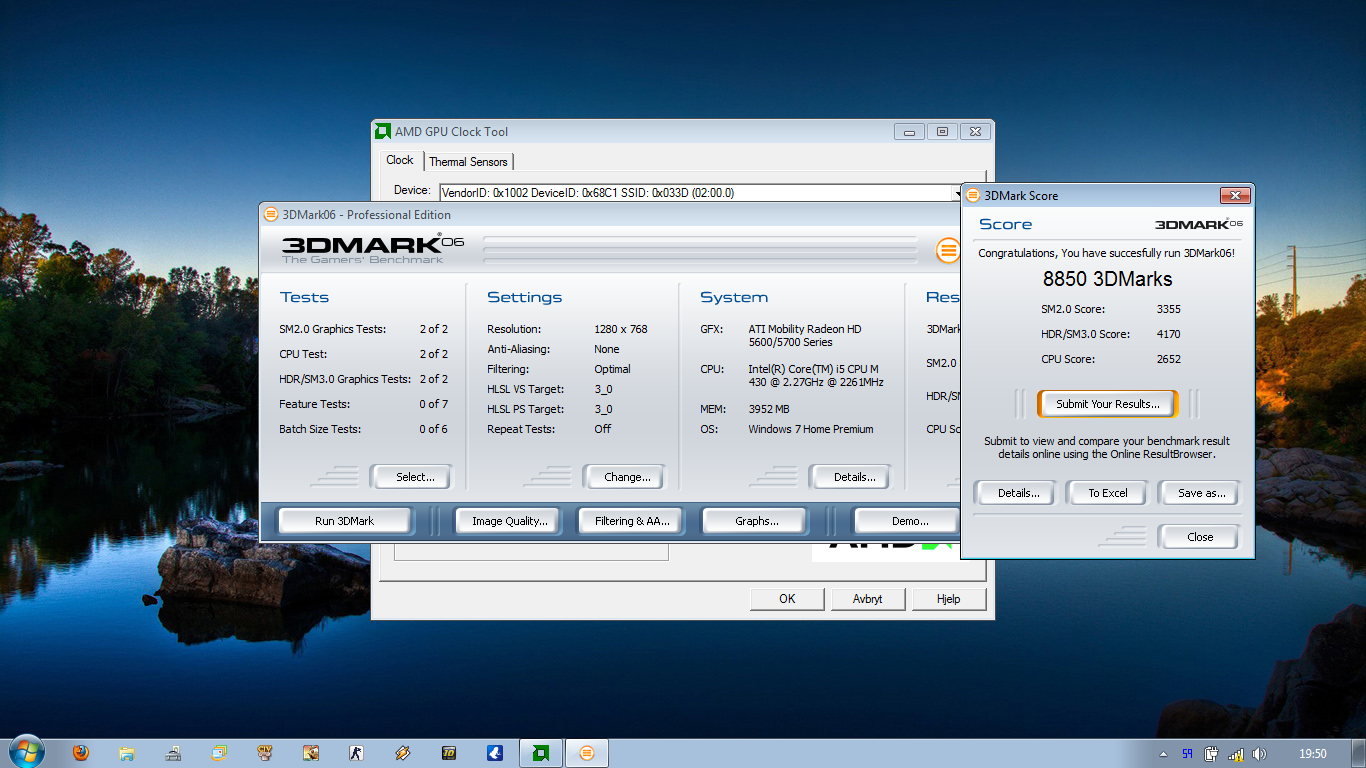Minimize the AMD GPU Clock Tool window
1366x768 pixels.
pyautogui.click(x=909, y=131)
